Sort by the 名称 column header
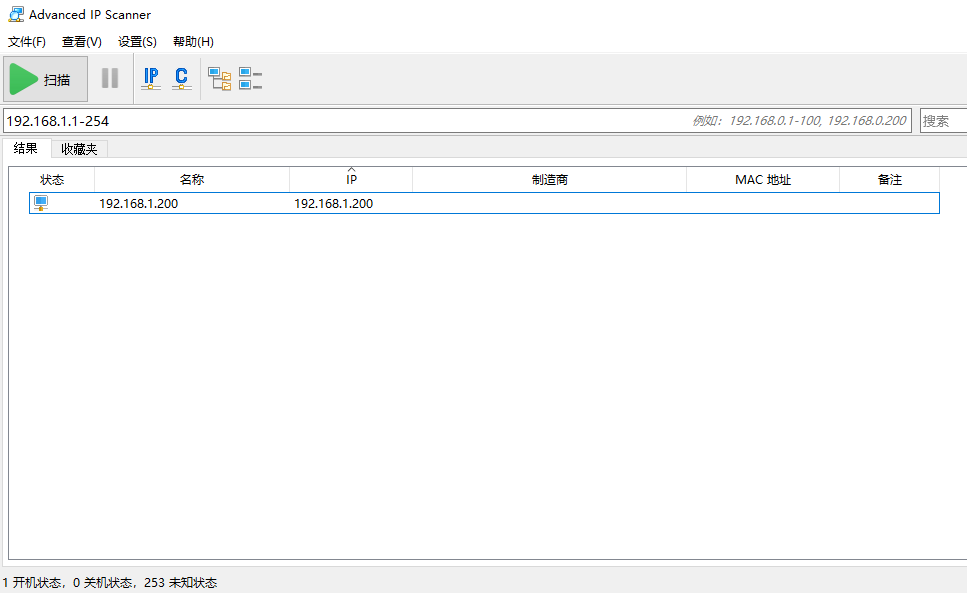Image resolution: width=967 pixels, height=593 pixels. 192,179
